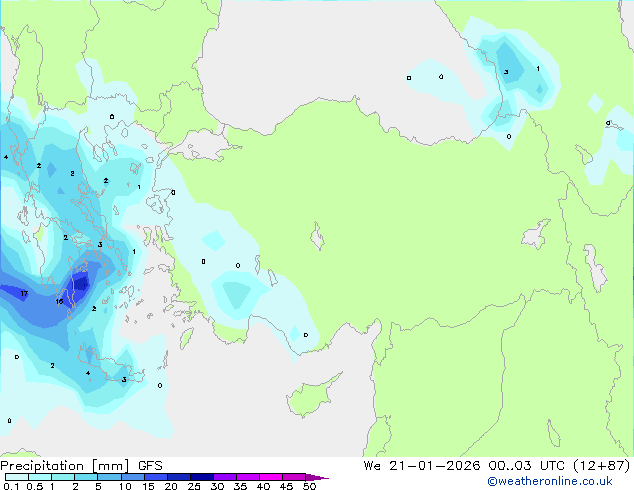Viewport: 634px width, 490px height.
Task: Select the legend swatch between 45 and 50
Action: [294, 477]
